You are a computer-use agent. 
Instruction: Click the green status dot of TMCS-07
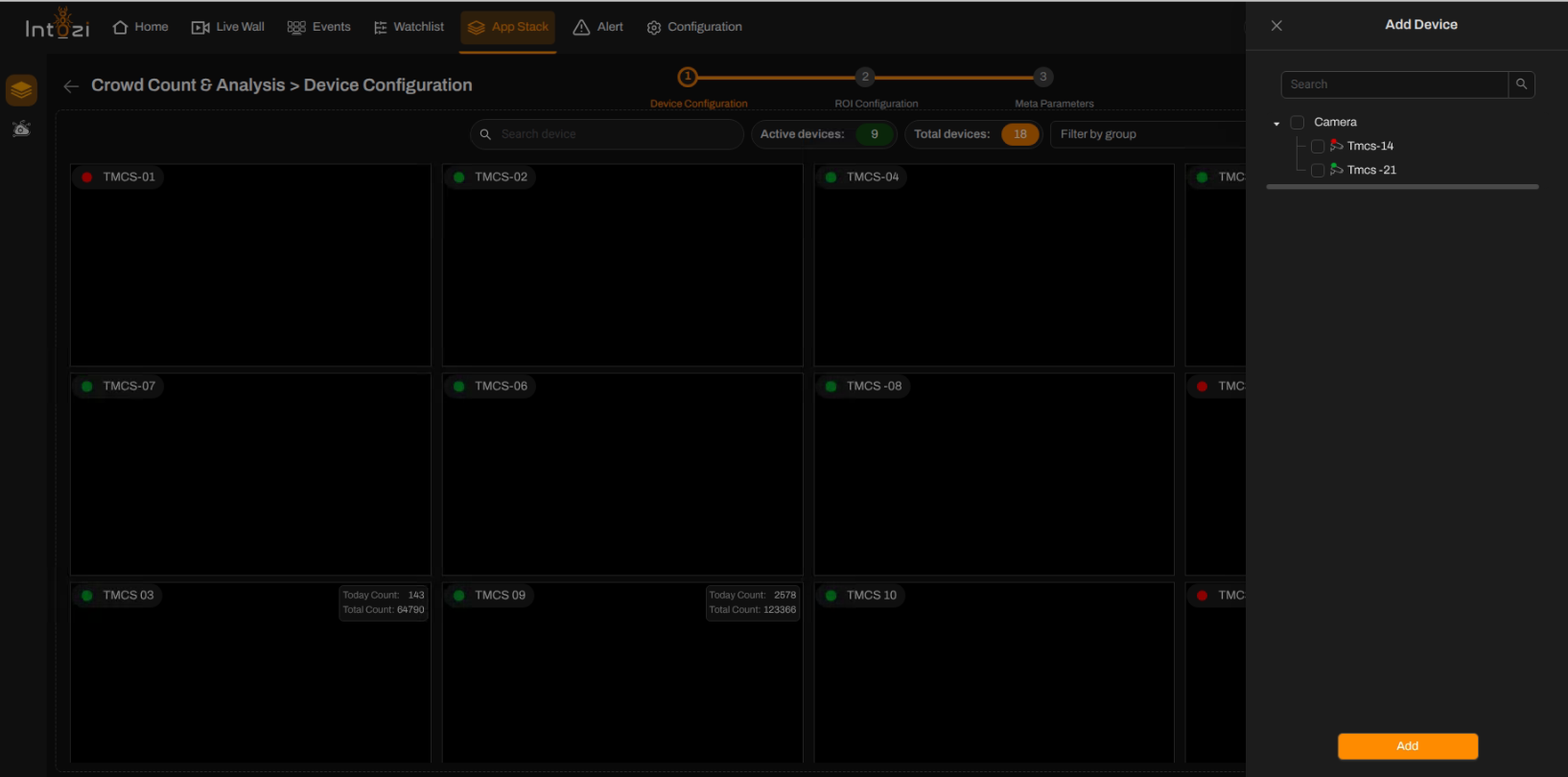(87, 387)
